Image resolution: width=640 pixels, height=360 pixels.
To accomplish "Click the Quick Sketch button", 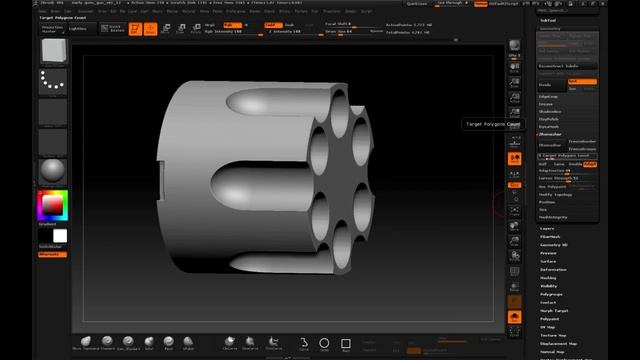I will [x=113, y=29].
